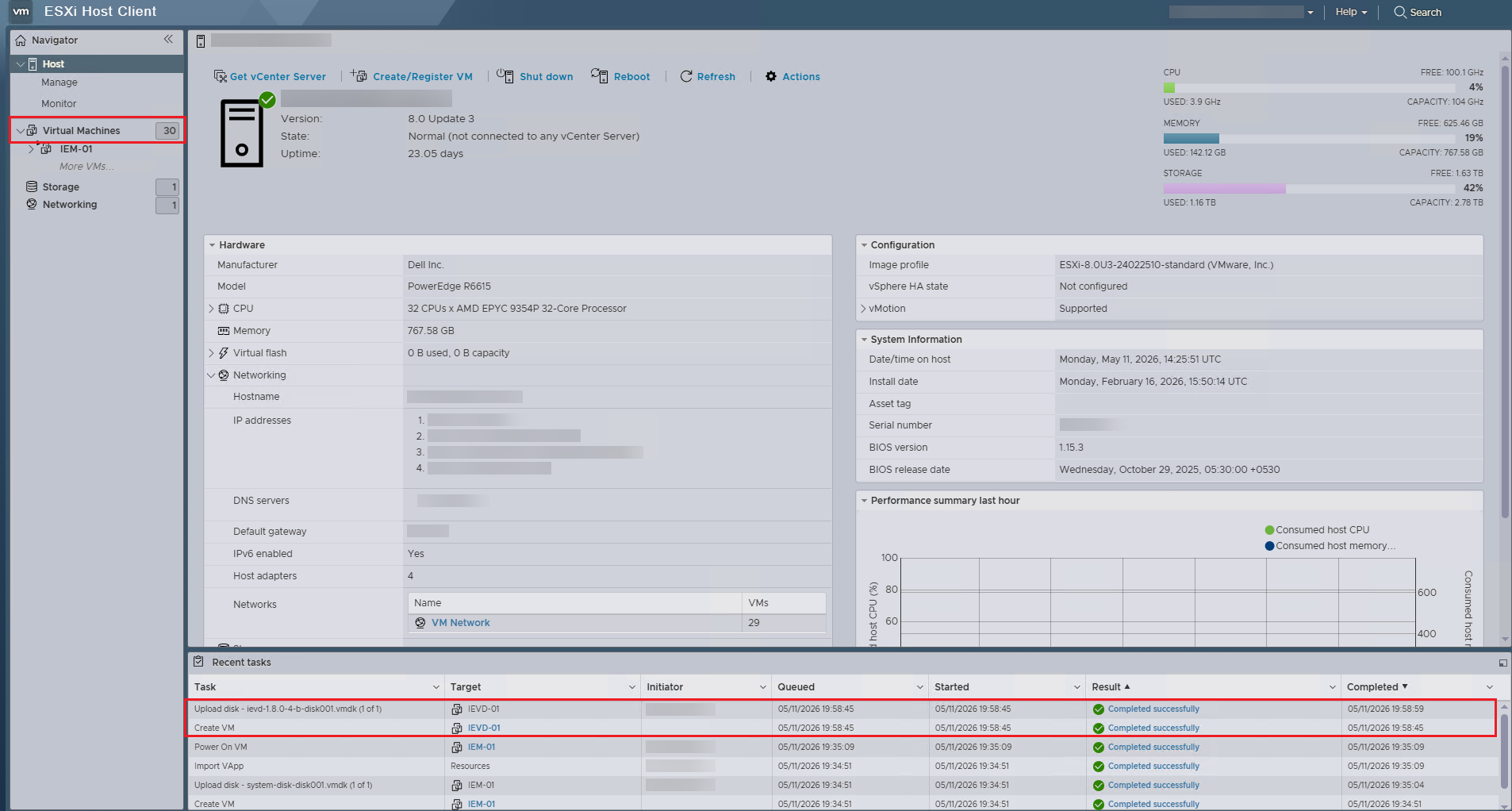Click the Get vCenter Server icon
This screenshot has height=811, width=1512.
click(221, 76)
